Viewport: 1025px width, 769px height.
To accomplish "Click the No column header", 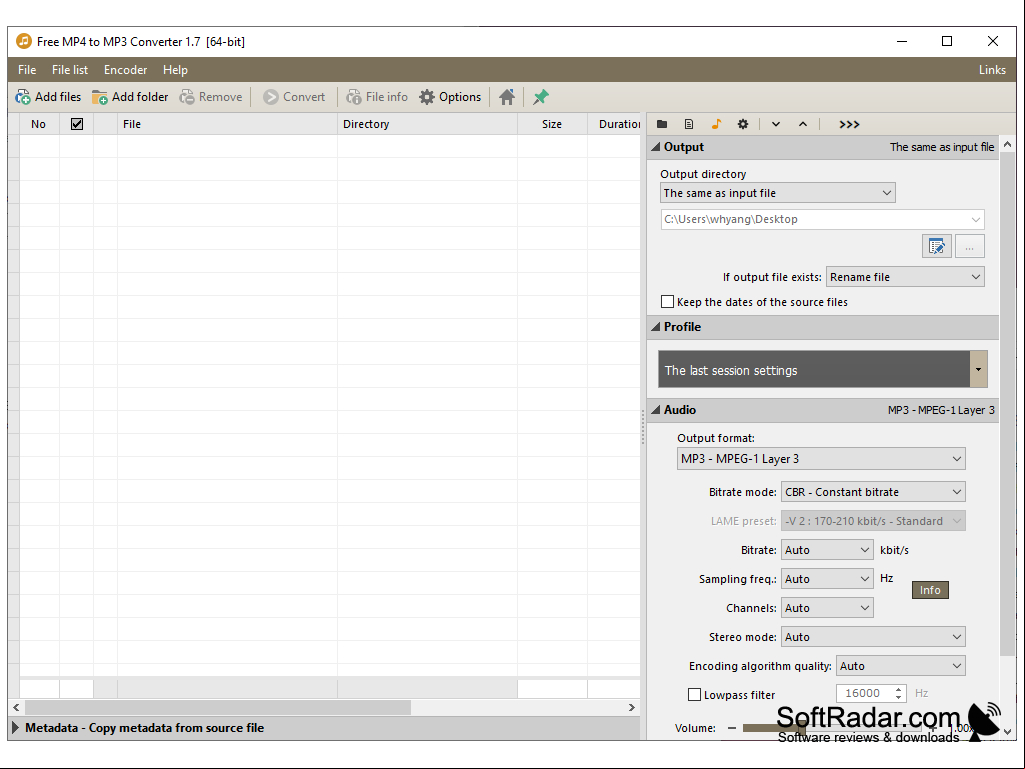I will (39, 124).
